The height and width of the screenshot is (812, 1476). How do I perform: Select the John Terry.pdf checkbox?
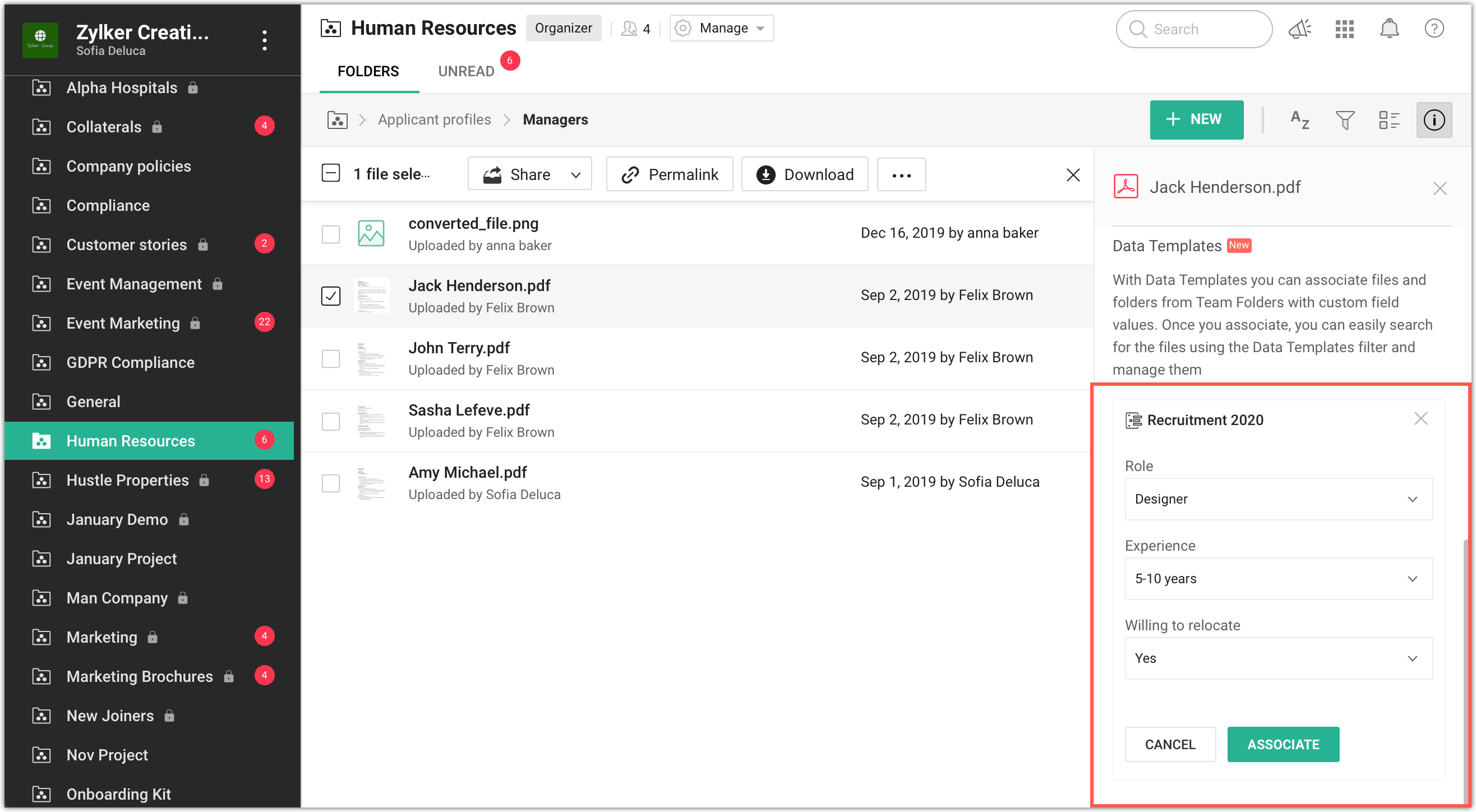[331, 358]
